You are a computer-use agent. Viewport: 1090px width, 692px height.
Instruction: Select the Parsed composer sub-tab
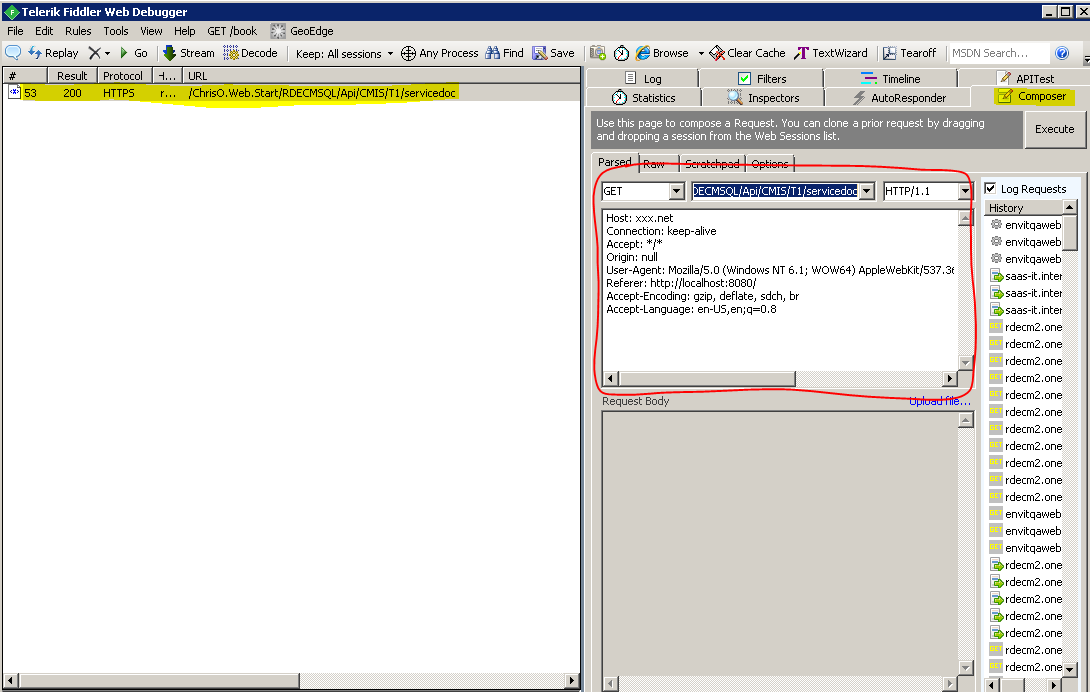(x=615, y=162)
